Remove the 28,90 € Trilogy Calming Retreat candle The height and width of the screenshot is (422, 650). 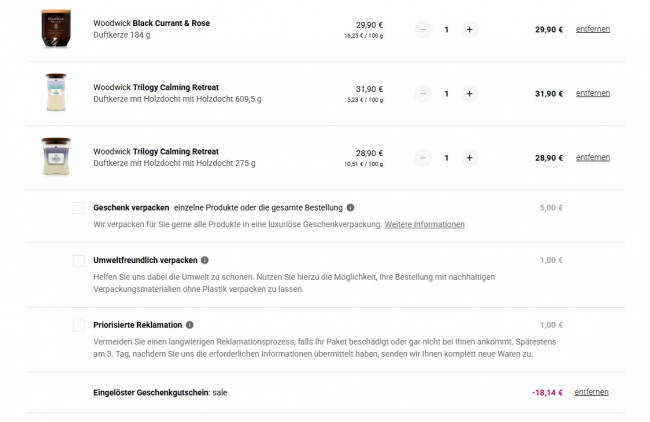pos(592,157)
